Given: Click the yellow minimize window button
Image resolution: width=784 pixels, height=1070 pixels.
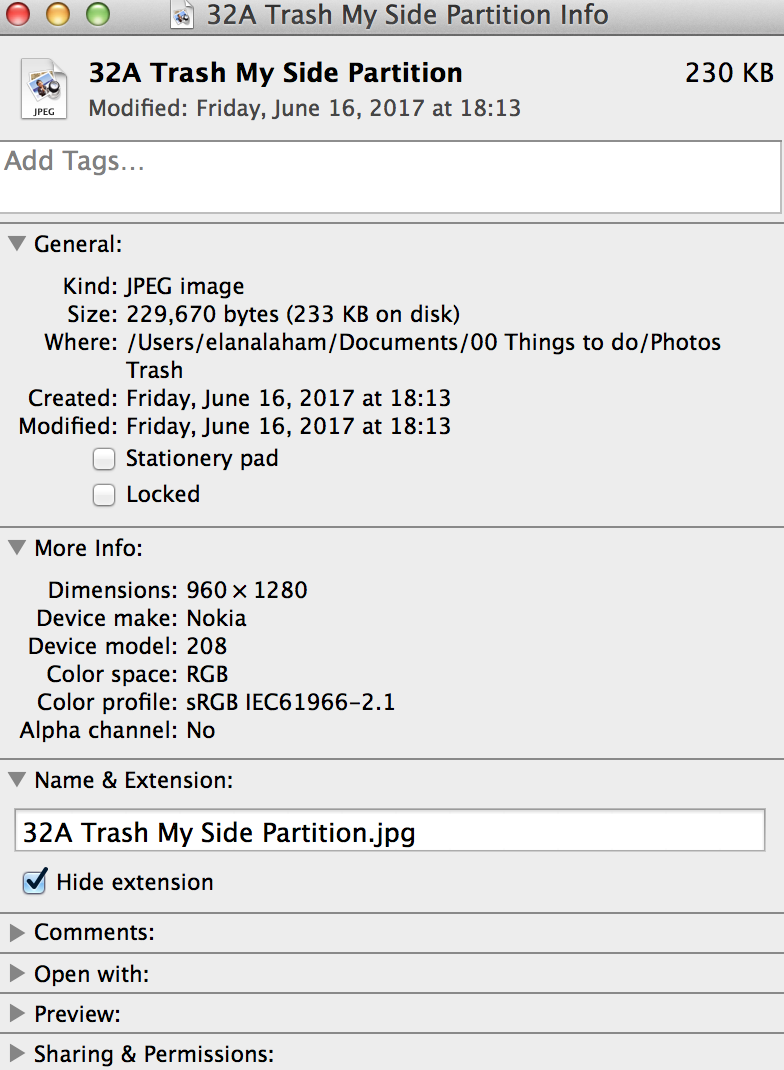Looking at the screenshot, I should click(58, 14).
